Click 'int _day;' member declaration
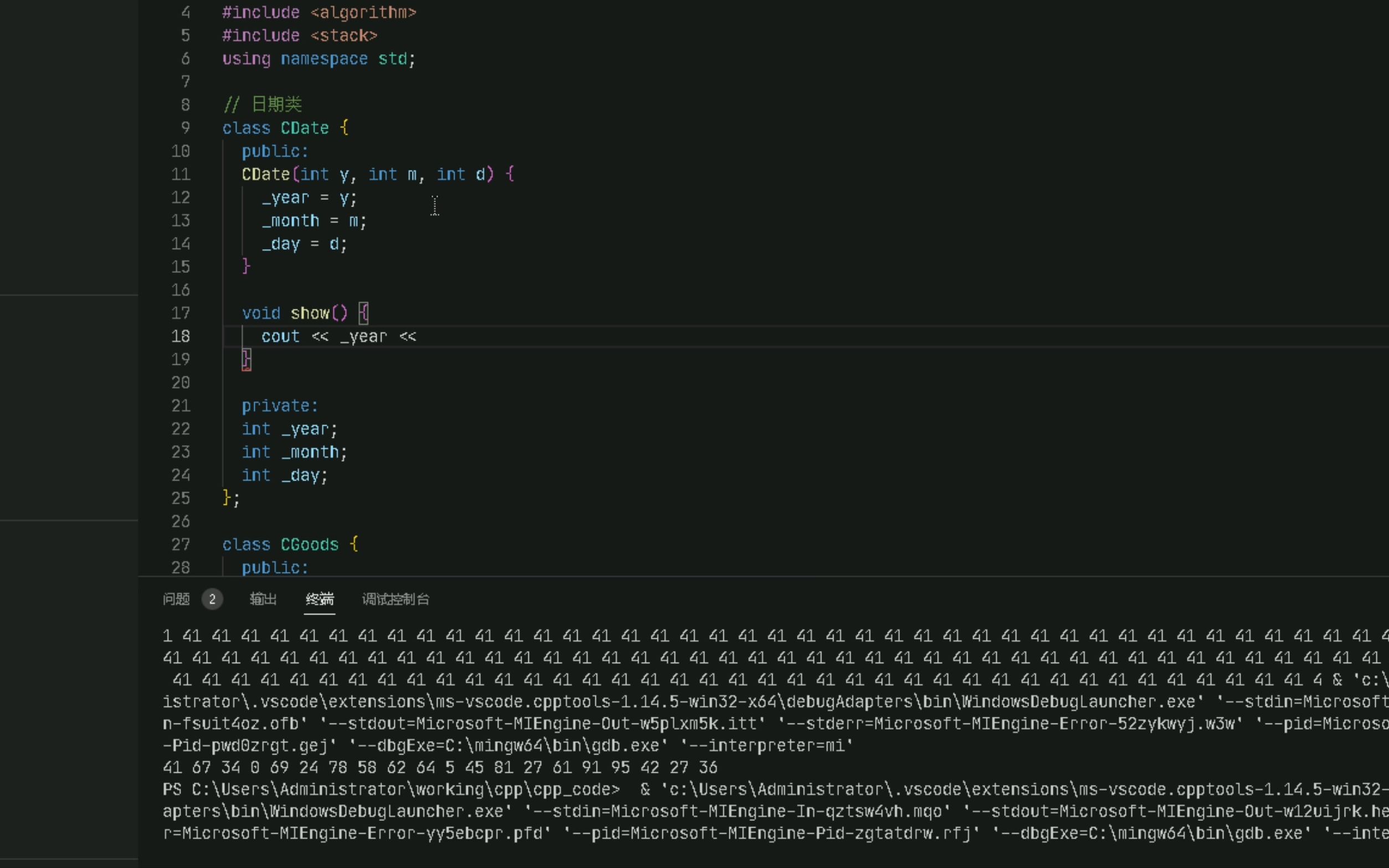Screen dimensions: 1389x868 (x=285, y=476)
